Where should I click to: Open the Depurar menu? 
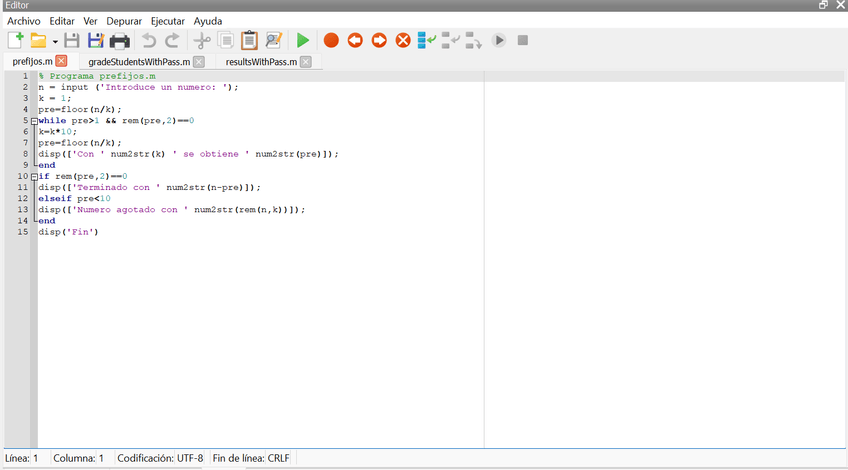(x=124, y=21)
